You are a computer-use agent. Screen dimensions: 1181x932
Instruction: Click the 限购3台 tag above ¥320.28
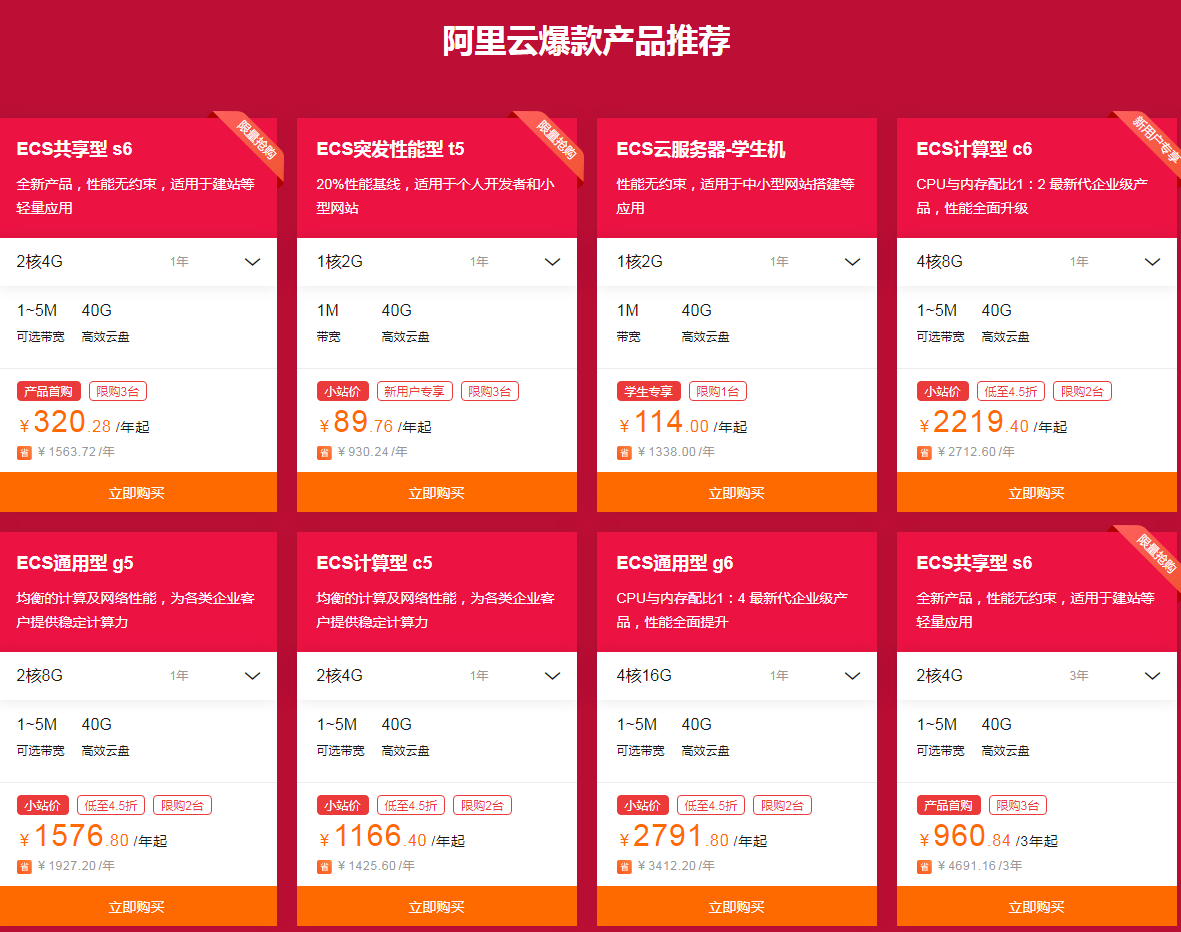117,392
